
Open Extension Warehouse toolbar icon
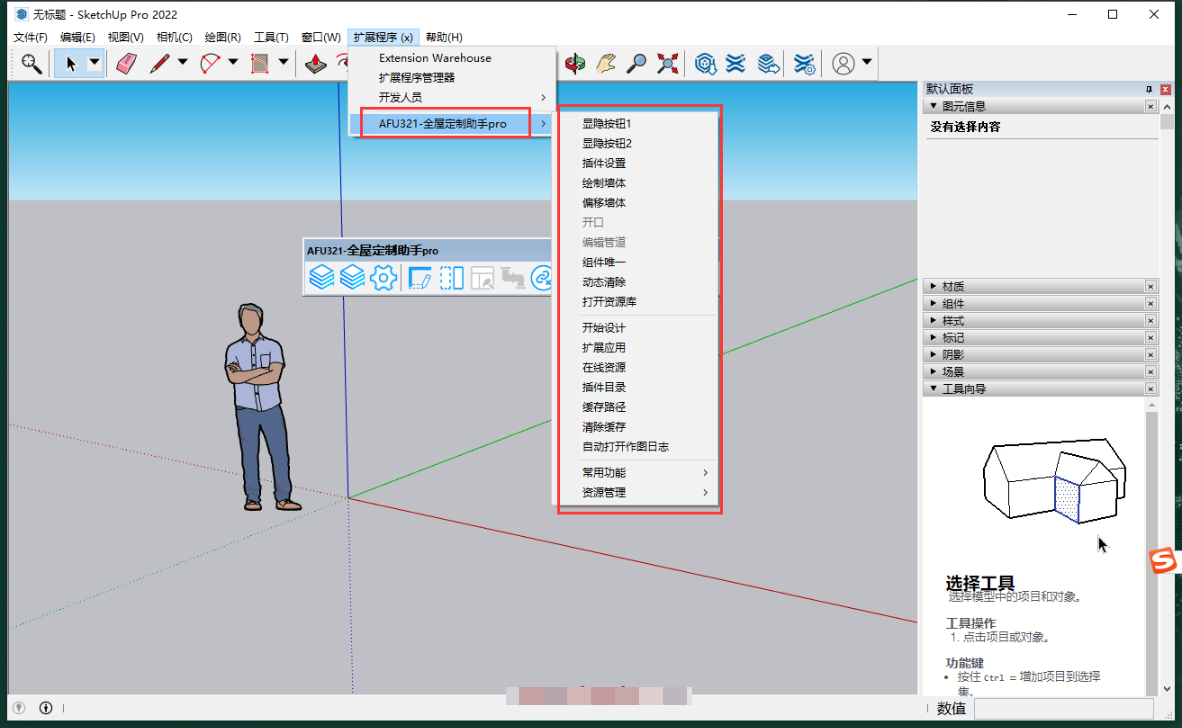(x=736, y=64)
